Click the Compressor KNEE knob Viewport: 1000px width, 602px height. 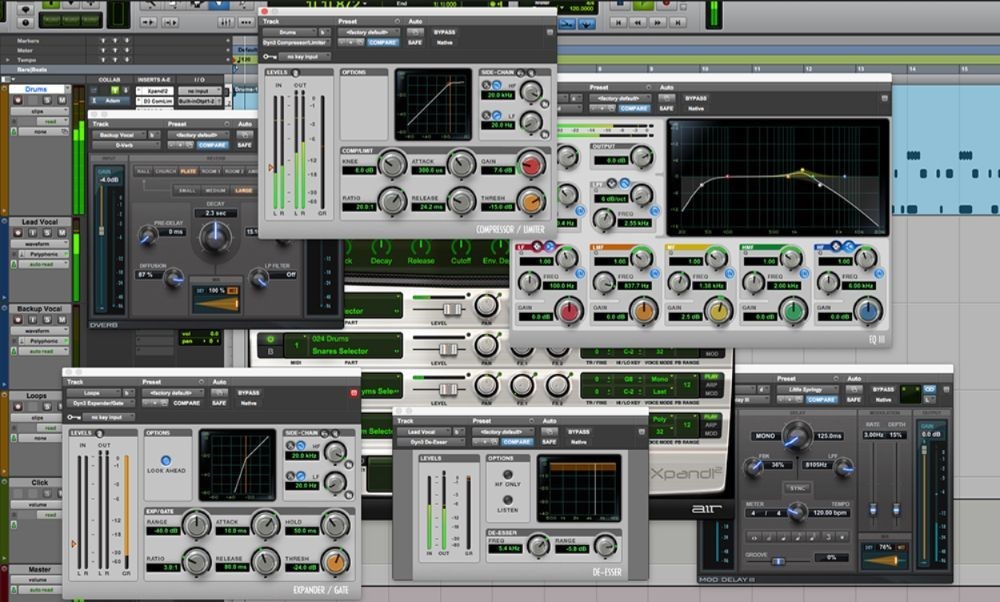[x=392, y=164]
